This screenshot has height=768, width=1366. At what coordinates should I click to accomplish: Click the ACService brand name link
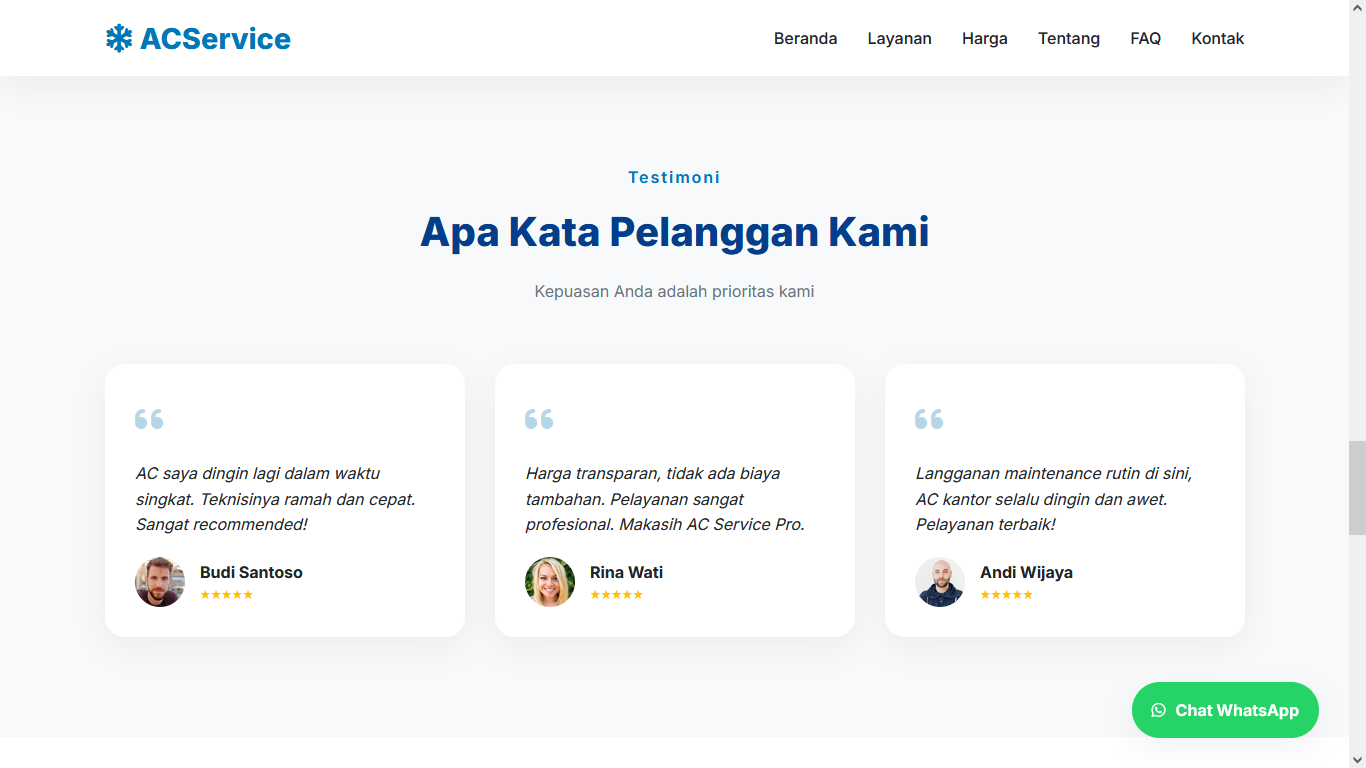pos(215,39)
